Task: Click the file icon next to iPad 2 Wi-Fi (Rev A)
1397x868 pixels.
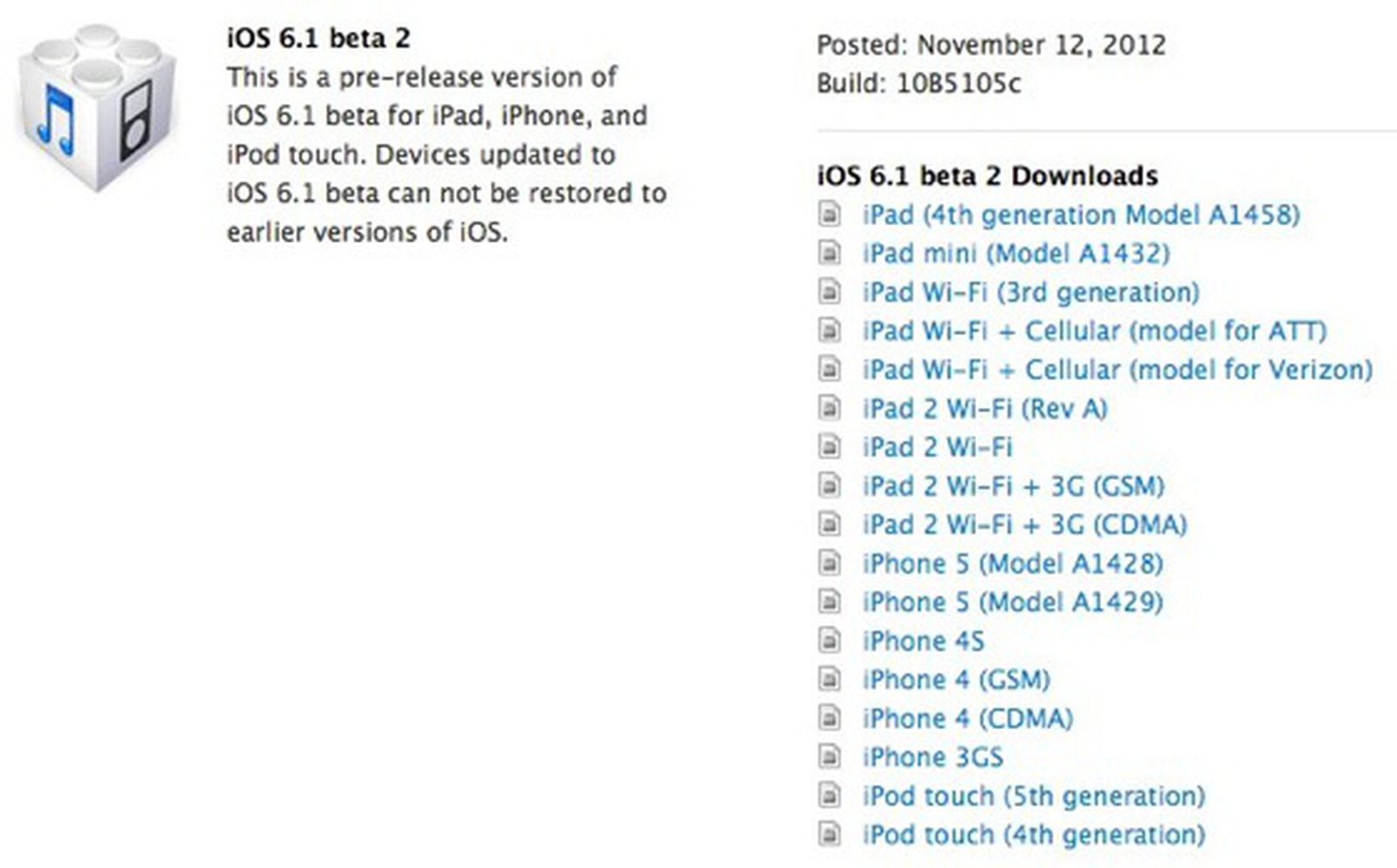Action: point(827,408)
